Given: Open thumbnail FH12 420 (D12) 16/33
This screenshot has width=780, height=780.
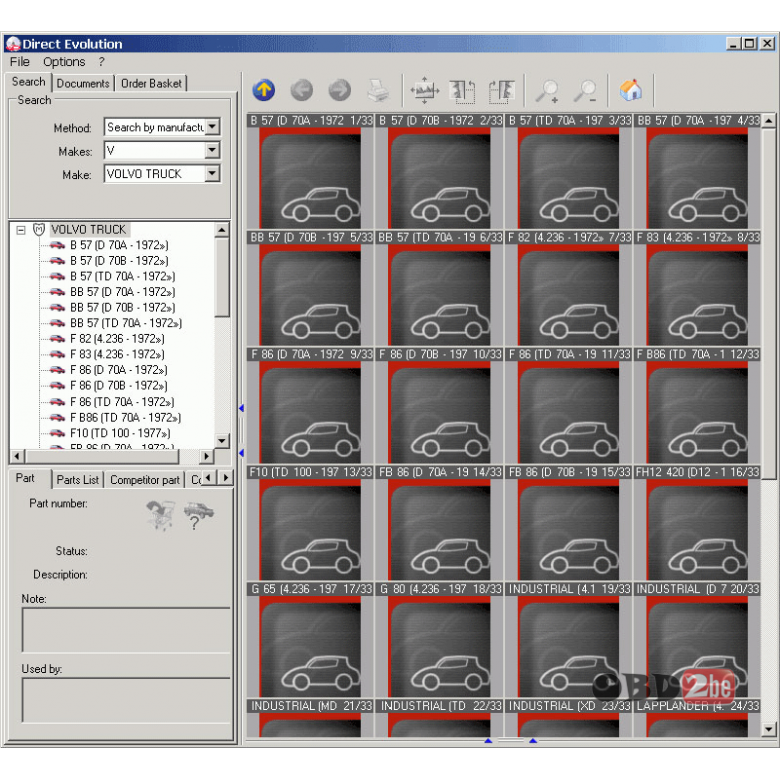Looking at the screenshot, I should point(697,523).
